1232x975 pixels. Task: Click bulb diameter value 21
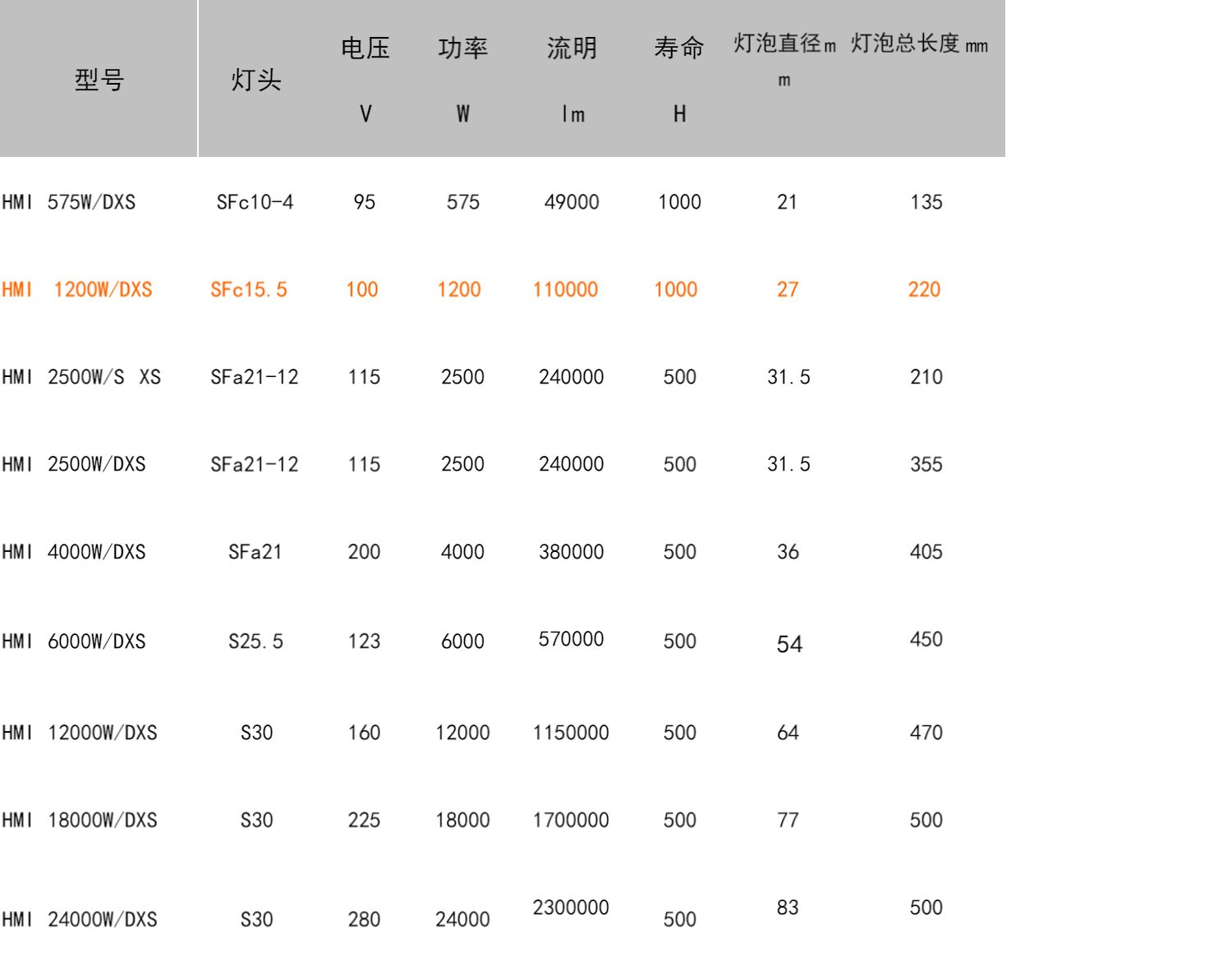pyautogui.click(x=787, y=202)
